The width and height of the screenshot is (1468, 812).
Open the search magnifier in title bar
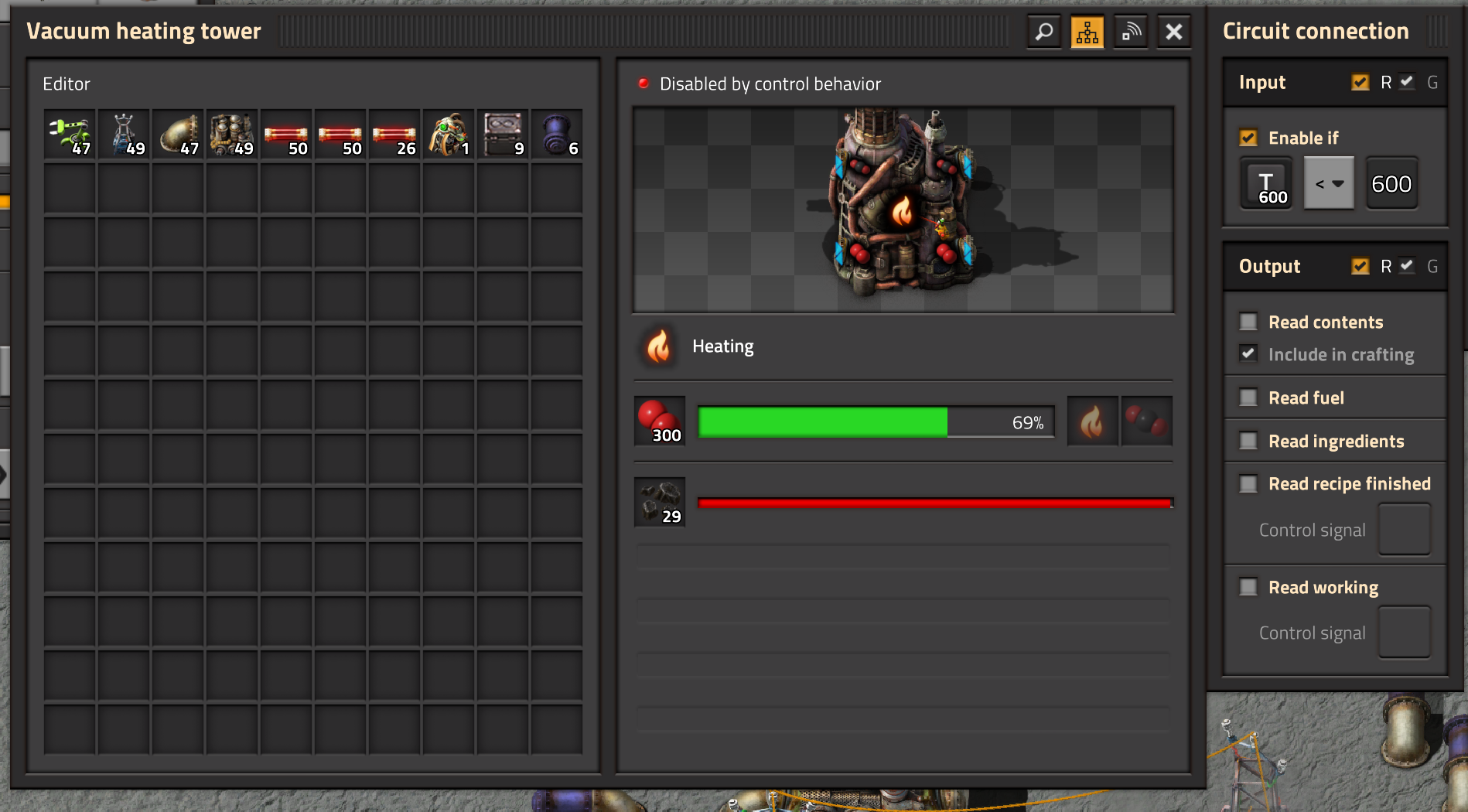pyautogui.click(x=1044, y=32)
